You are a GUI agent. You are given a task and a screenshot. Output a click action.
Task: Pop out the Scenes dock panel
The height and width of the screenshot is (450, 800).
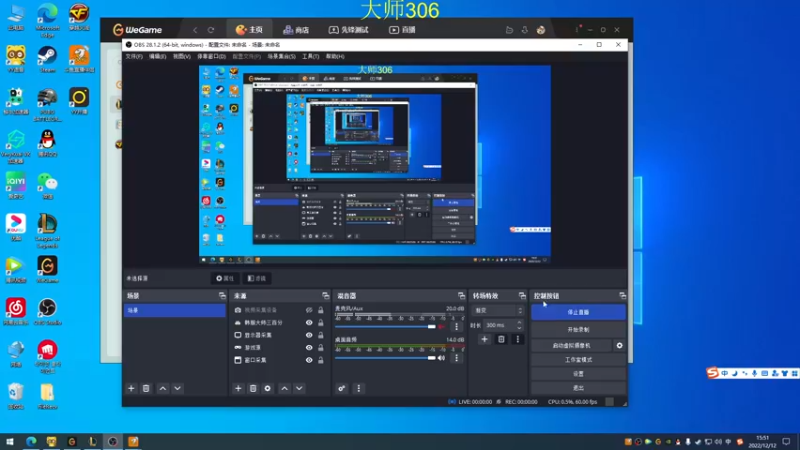point(222,295)
